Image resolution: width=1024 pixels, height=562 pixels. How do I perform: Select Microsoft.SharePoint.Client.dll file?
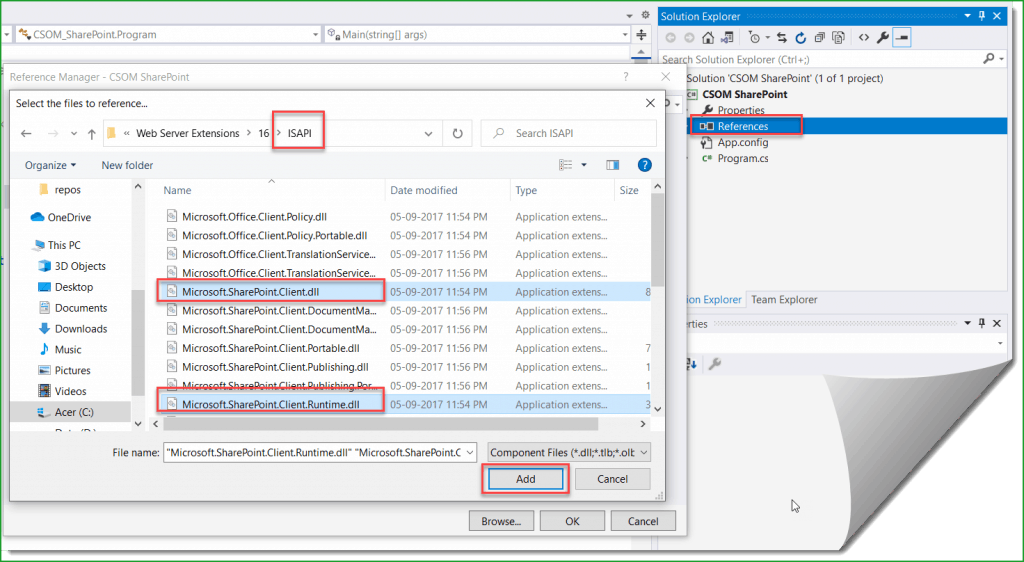[251, 292]
